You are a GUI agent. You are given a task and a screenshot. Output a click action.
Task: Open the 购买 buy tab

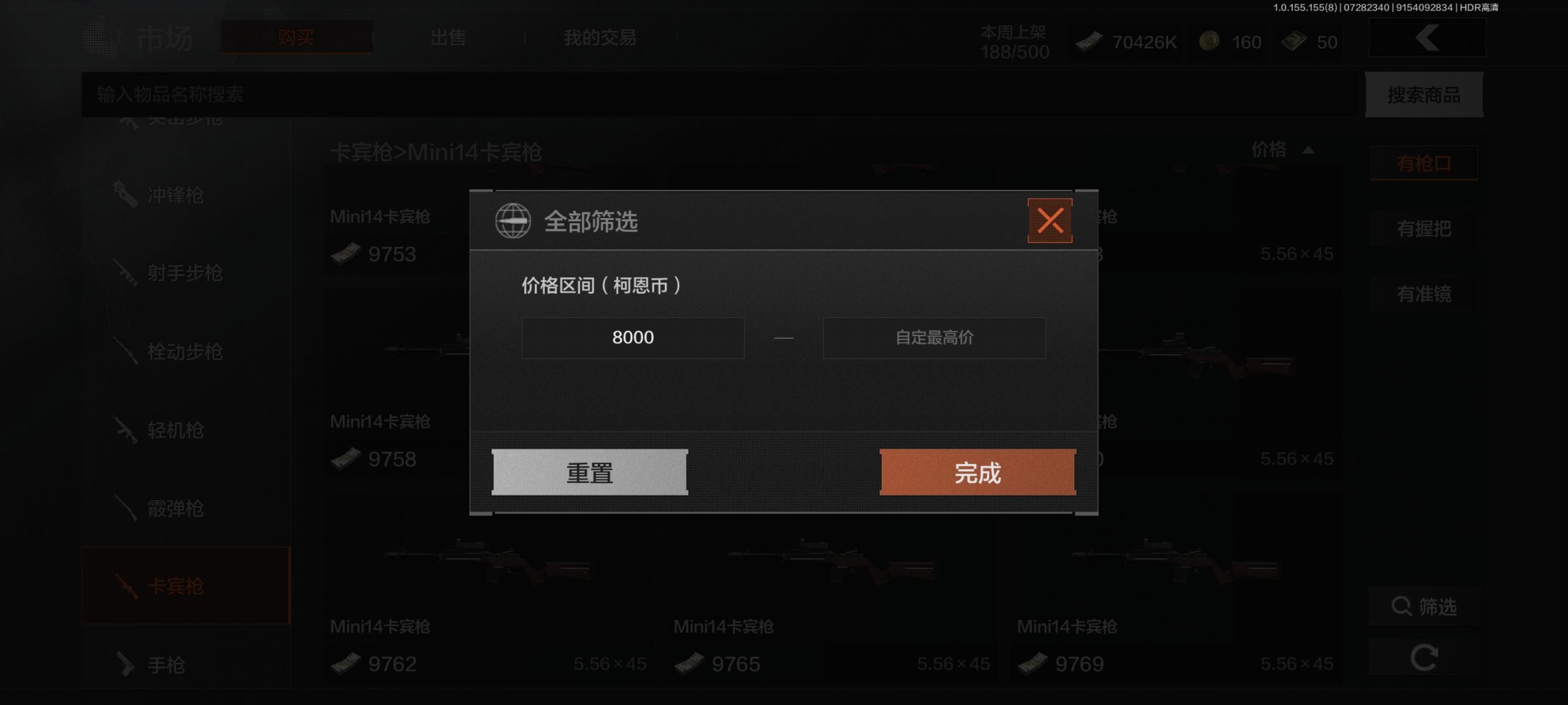pyautogui.click(x=297, y=38)
